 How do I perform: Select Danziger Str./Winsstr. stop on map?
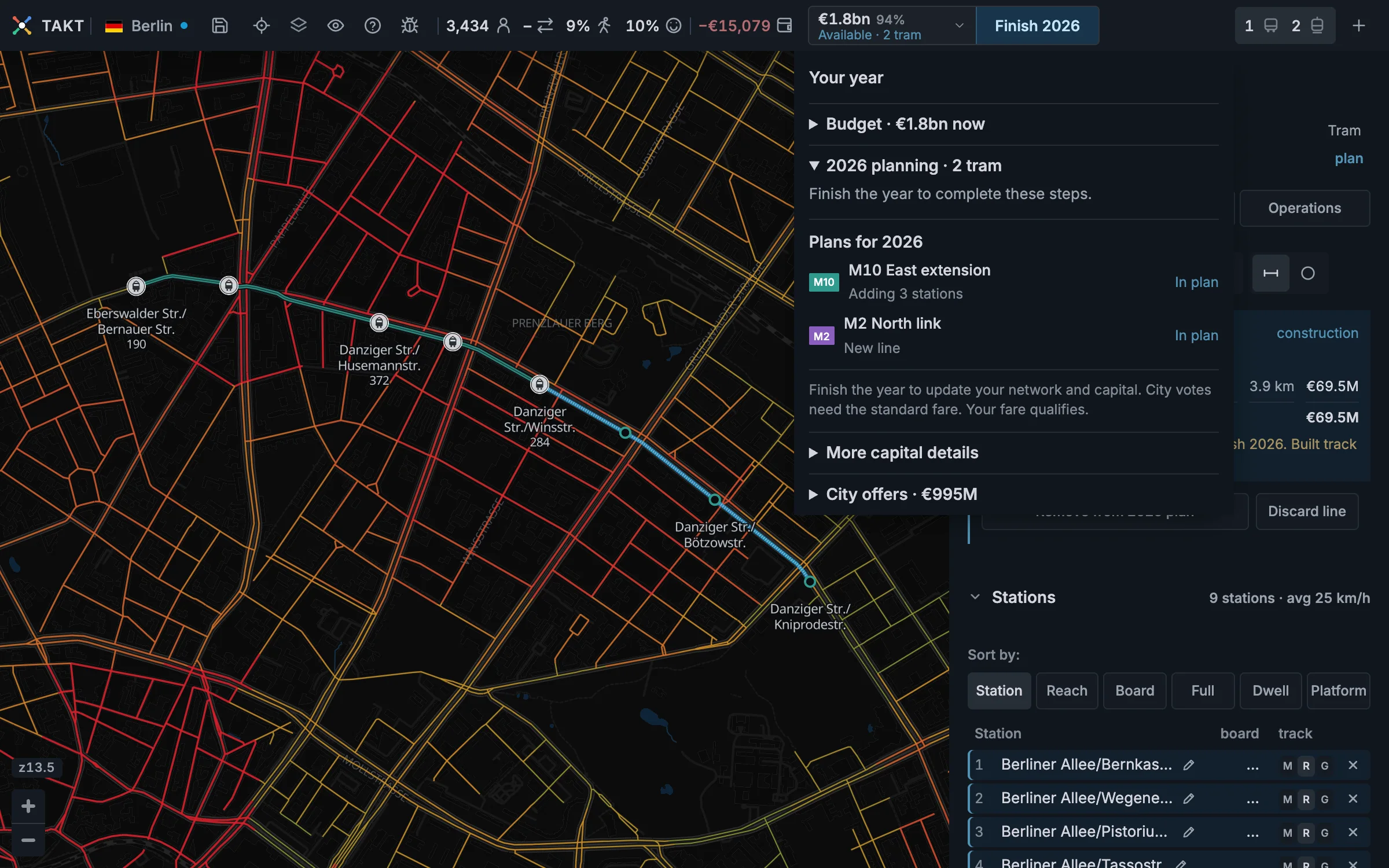click(539, 384)
